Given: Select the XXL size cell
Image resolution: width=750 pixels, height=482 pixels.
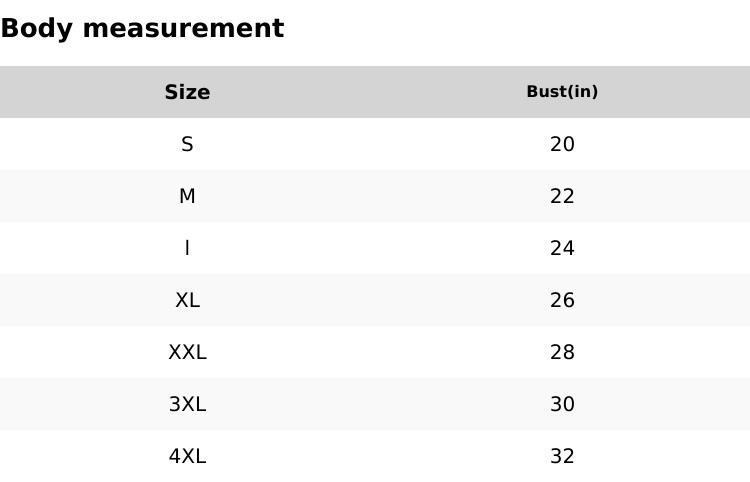Looking at the screenshot, I should pyautogui.click(x=187, y=352).
